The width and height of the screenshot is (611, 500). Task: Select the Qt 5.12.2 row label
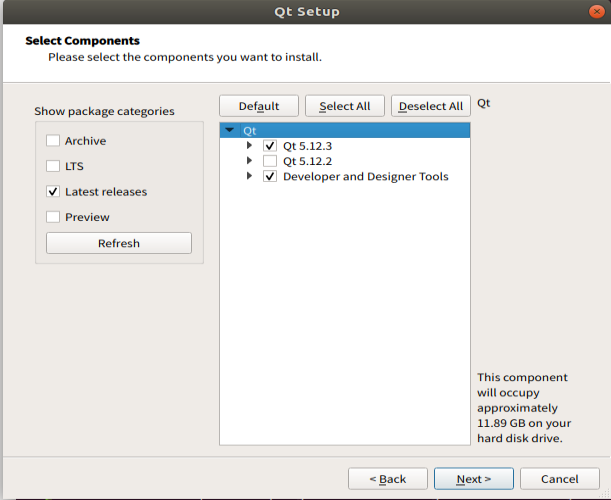(307, 161)
